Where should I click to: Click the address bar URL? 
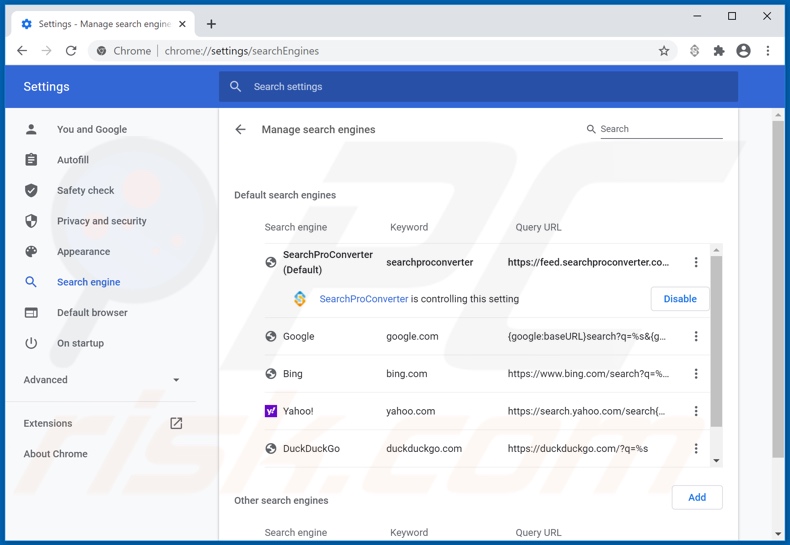pyautogui.click(x=242, y=51)
